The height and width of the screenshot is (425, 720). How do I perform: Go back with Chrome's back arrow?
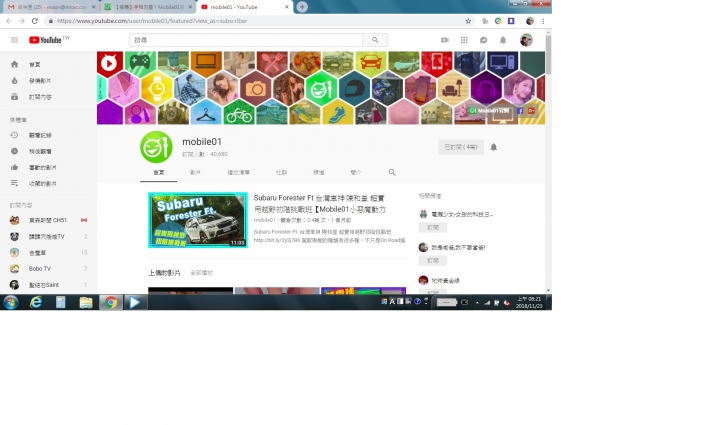pos(9,21)
